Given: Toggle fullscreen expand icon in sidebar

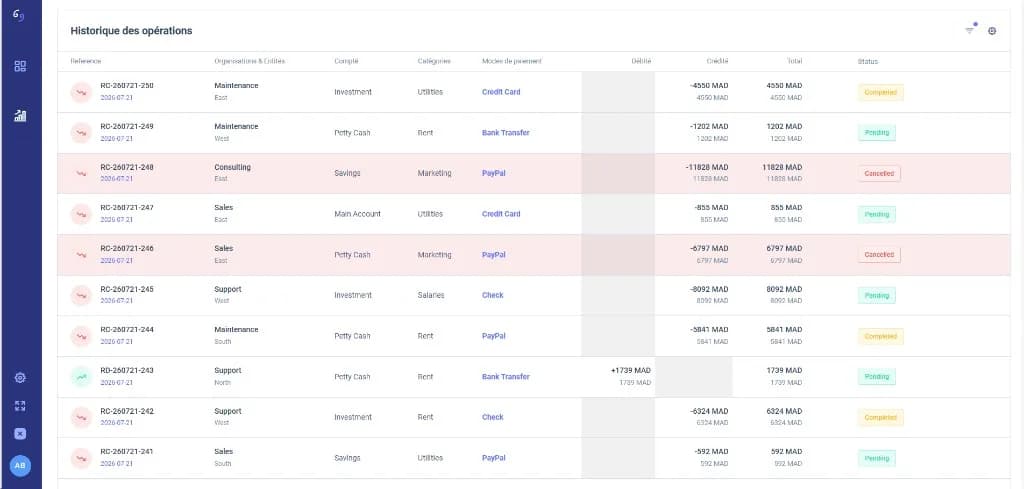Looking at the screenshot, I should tap(20, 406).
